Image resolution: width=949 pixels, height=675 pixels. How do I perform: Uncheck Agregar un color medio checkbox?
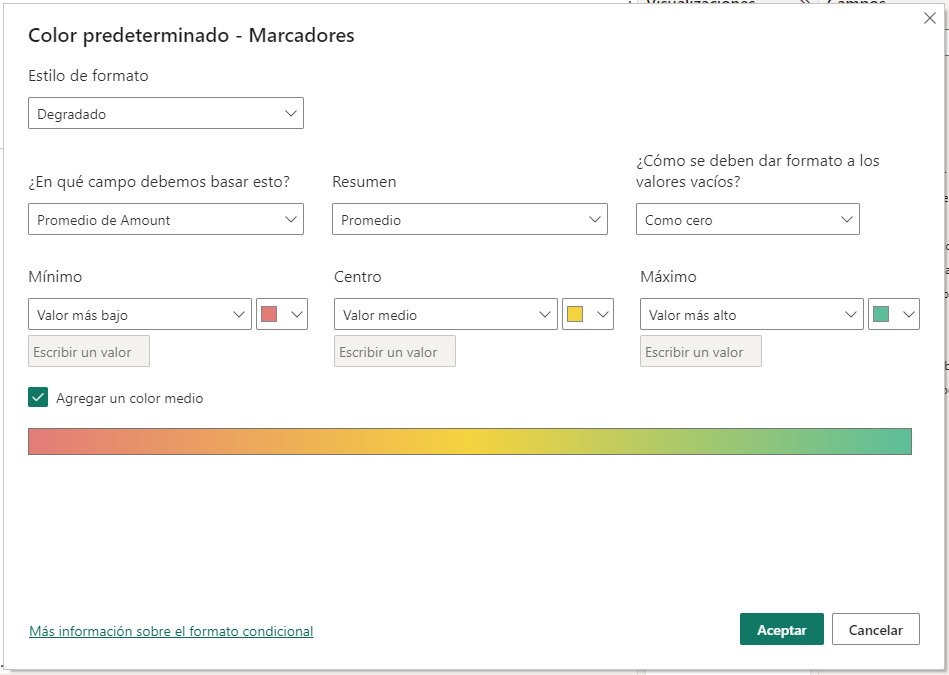(38, 398)
